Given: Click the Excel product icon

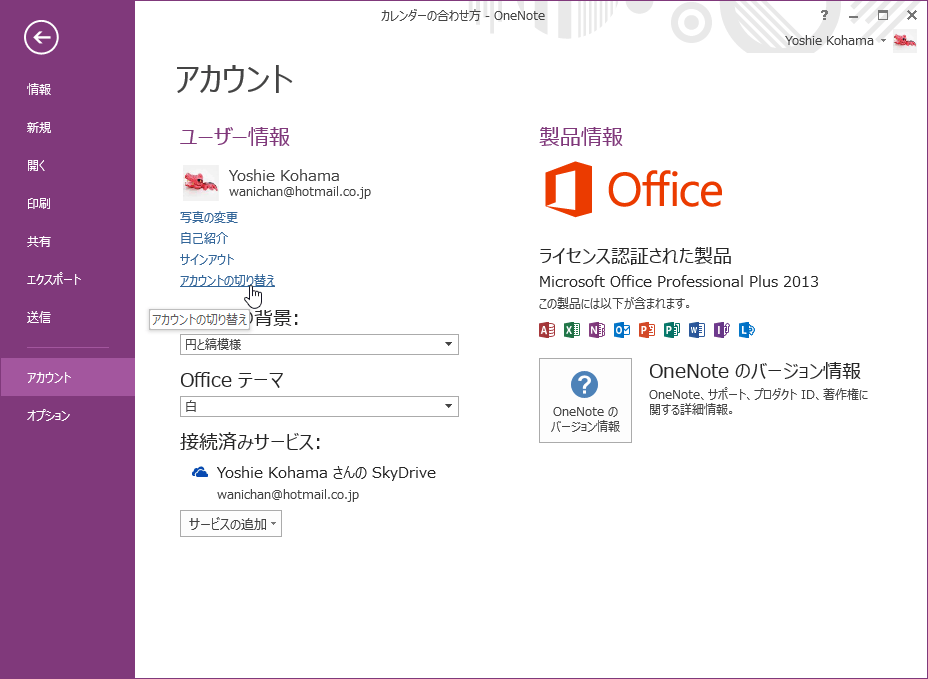Looking at the screenshot, I should pyautogui.click(x=572, y=330).
